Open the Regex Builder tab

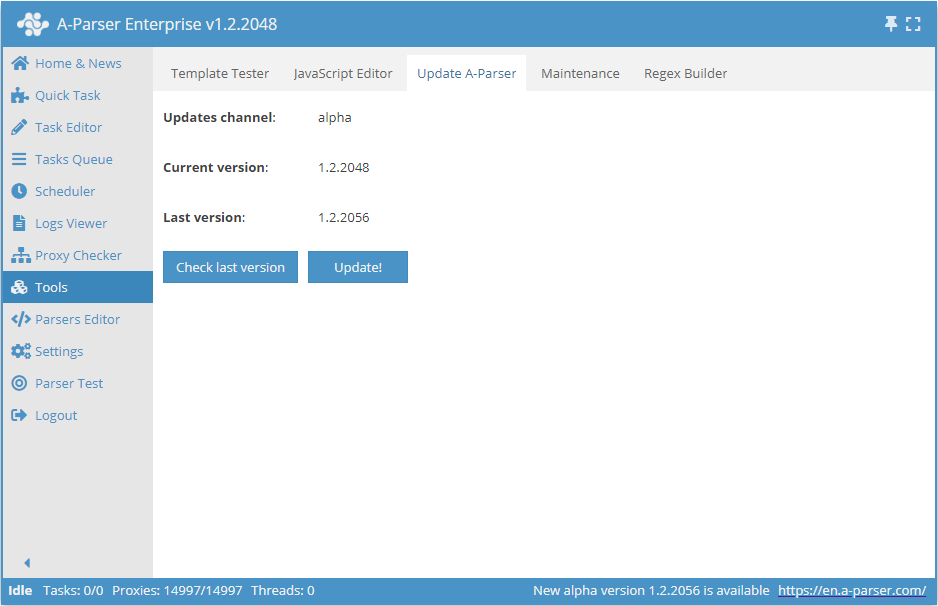tap(686, 73)
